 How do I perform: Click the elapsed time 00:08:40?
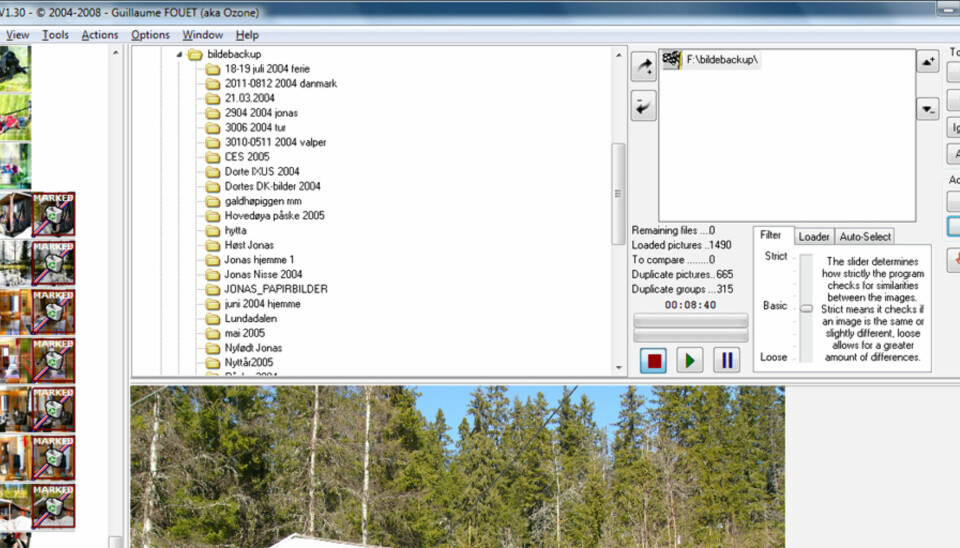coord(690,305)
